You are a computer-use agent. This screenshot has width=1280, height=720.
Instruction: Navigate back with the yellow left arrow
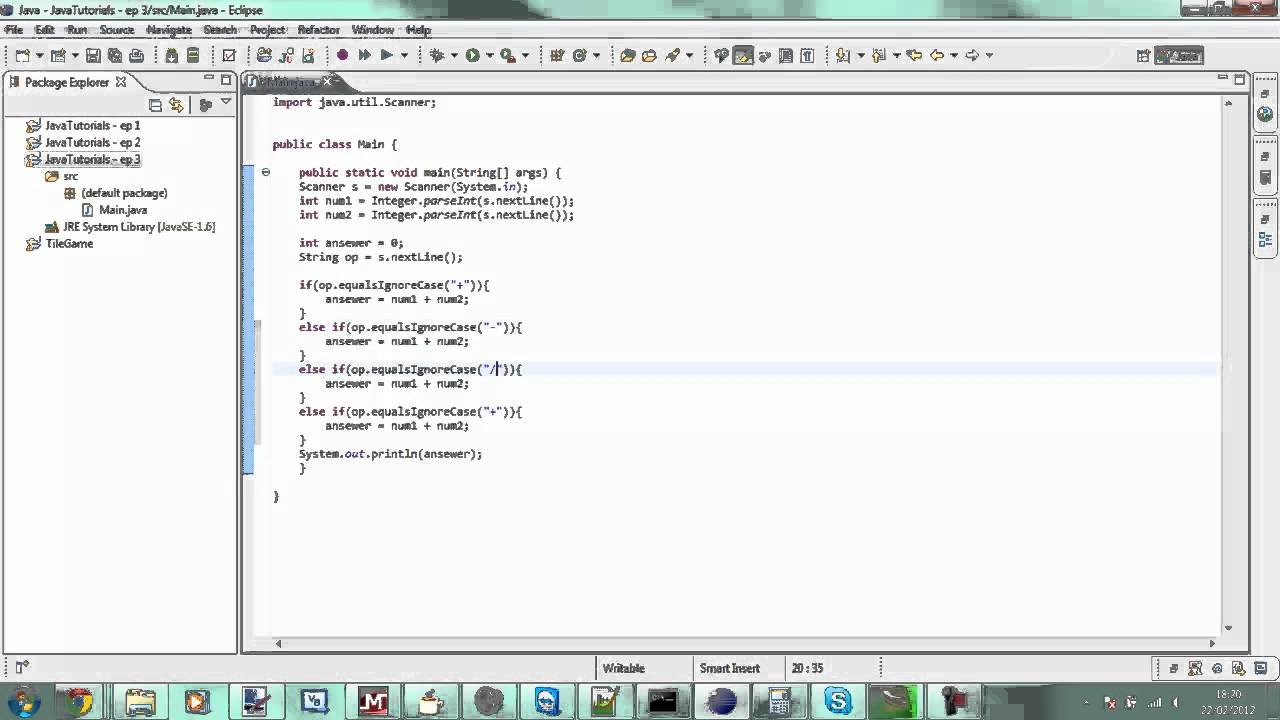point(937,56)
